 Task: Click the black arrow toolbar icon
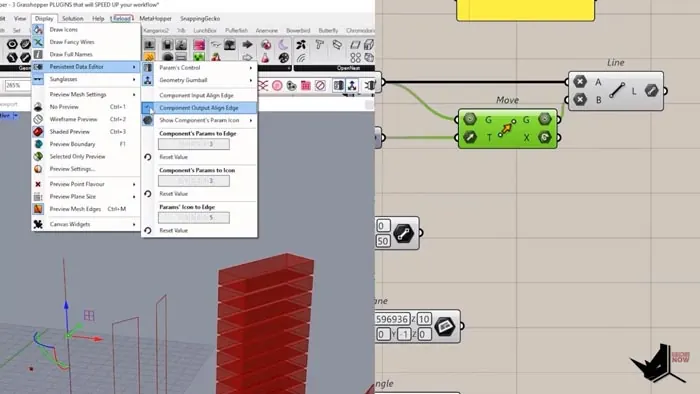point(247,45)
